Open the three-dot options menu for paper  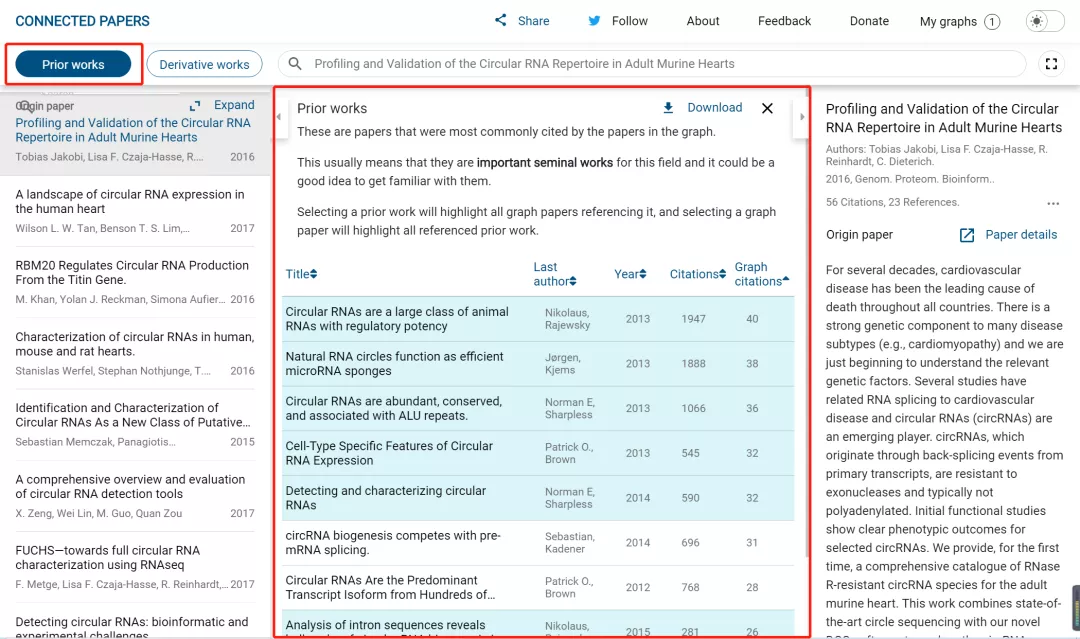coord(1052,204)
